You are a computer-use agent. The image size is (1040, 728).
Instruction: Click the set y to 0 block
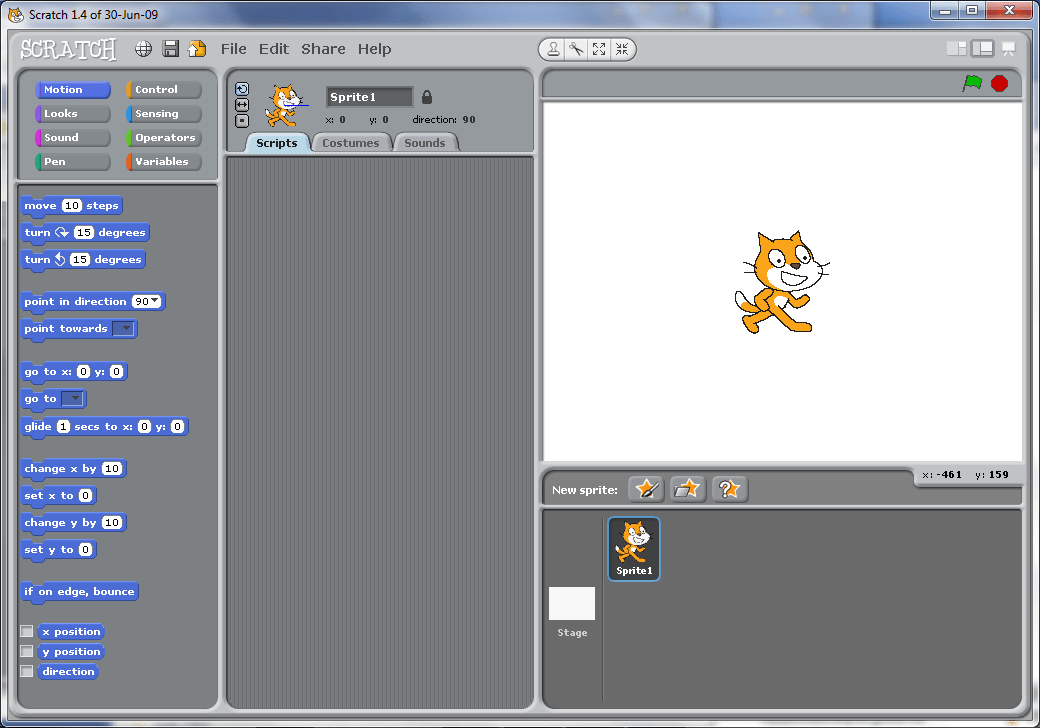tap(58, 550)
